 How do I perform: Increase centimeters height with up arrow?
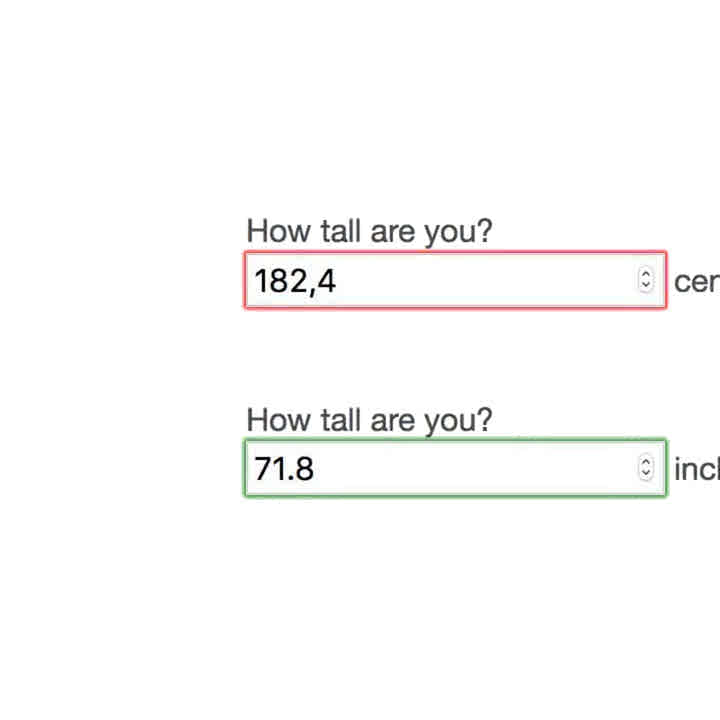click(646, 274)
